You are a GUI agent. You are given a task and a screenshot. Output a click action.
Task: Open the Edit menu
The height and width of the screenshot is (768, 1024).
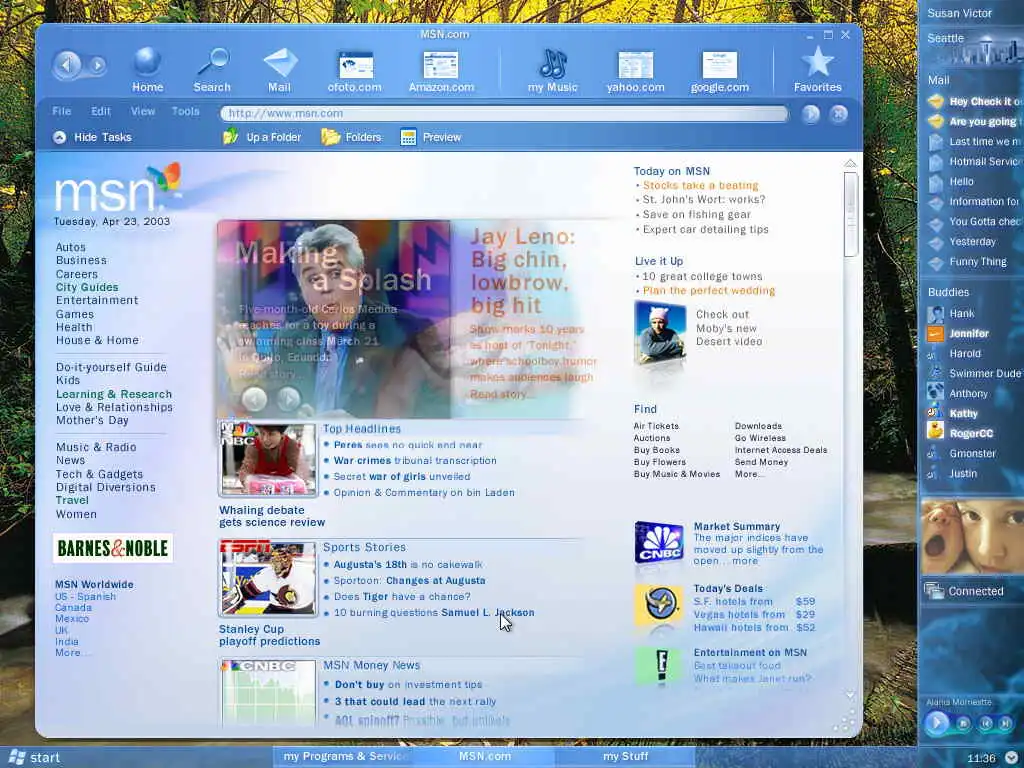pos(101,111)
